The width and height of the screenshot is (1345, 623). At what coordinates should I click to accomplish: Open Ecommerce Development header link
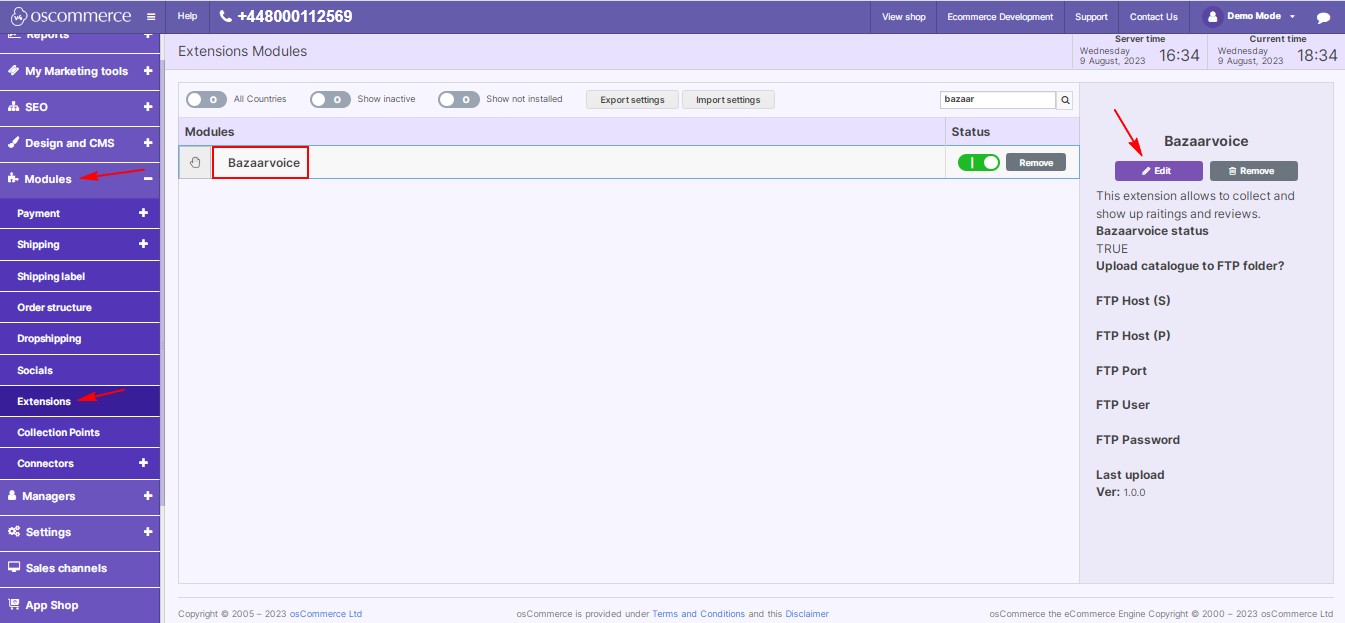1000,17
